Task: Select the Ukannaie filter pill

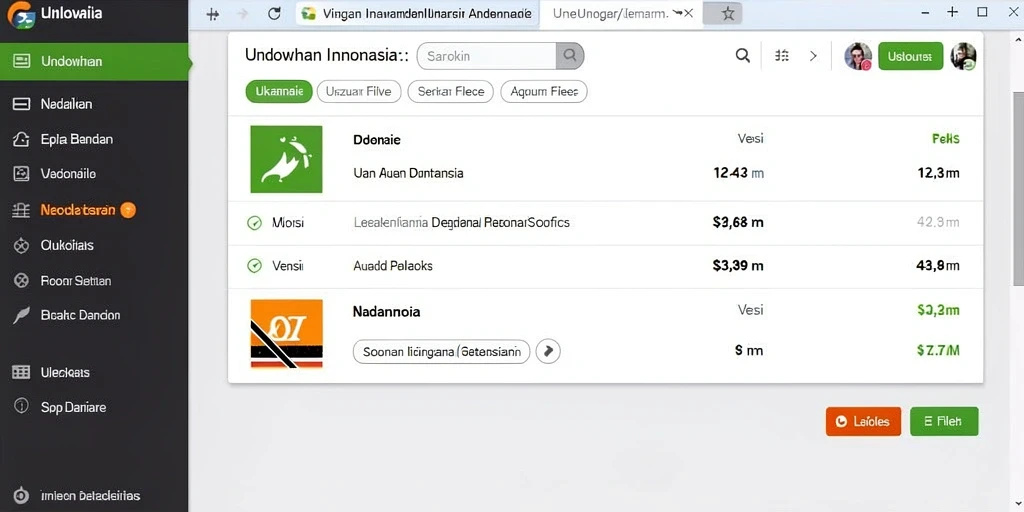Action: [x=279, y=92]
